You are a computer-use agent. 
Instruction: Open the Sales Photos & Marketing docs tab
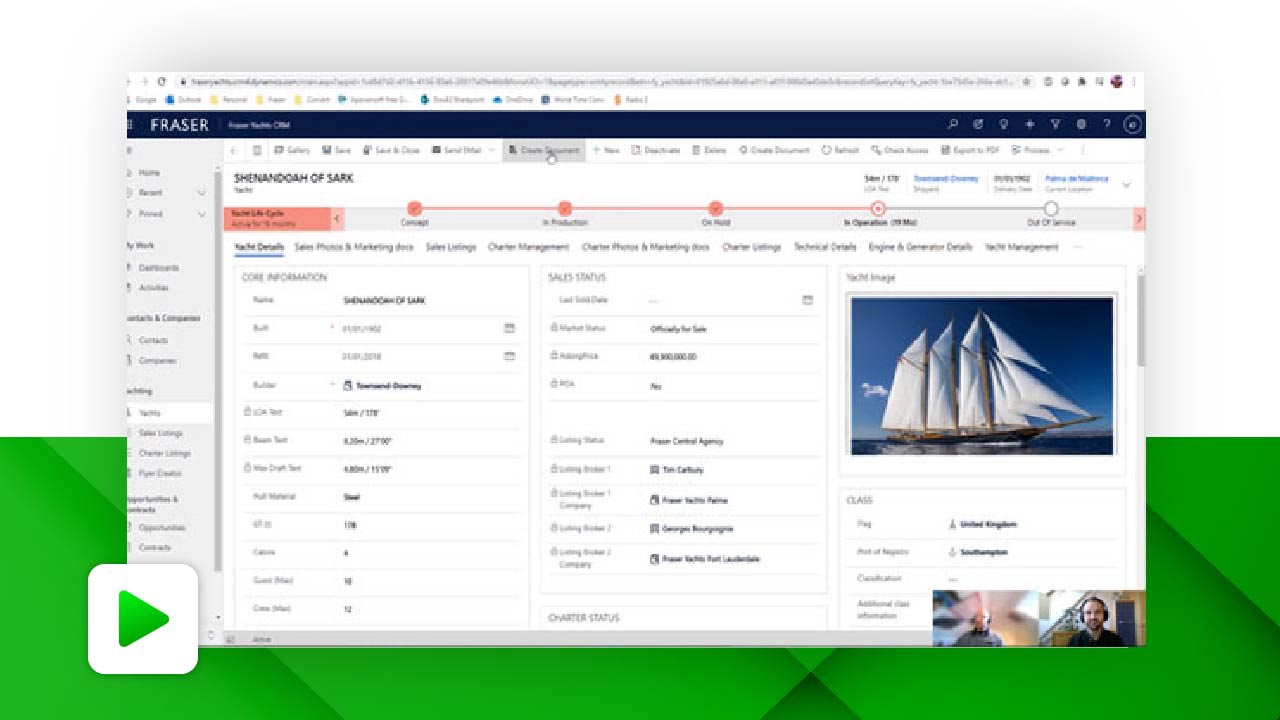click(354, 247)
